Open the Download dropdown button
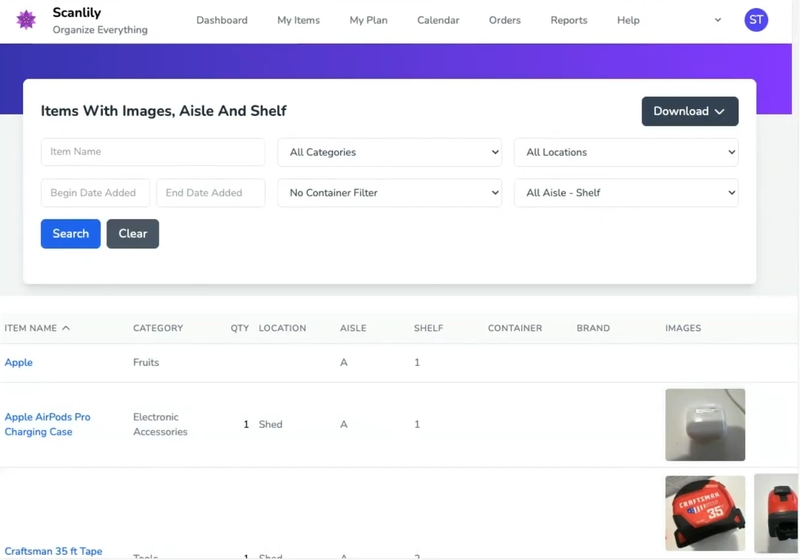 click(689, 111)
